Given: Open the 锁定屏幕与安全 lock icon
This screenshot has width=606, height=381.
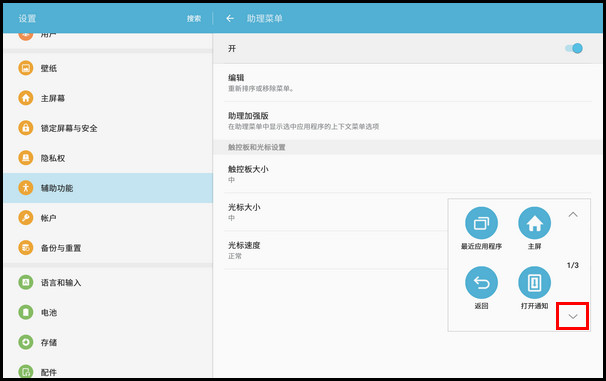Looking at the screenshot, I should click(26, 128).
